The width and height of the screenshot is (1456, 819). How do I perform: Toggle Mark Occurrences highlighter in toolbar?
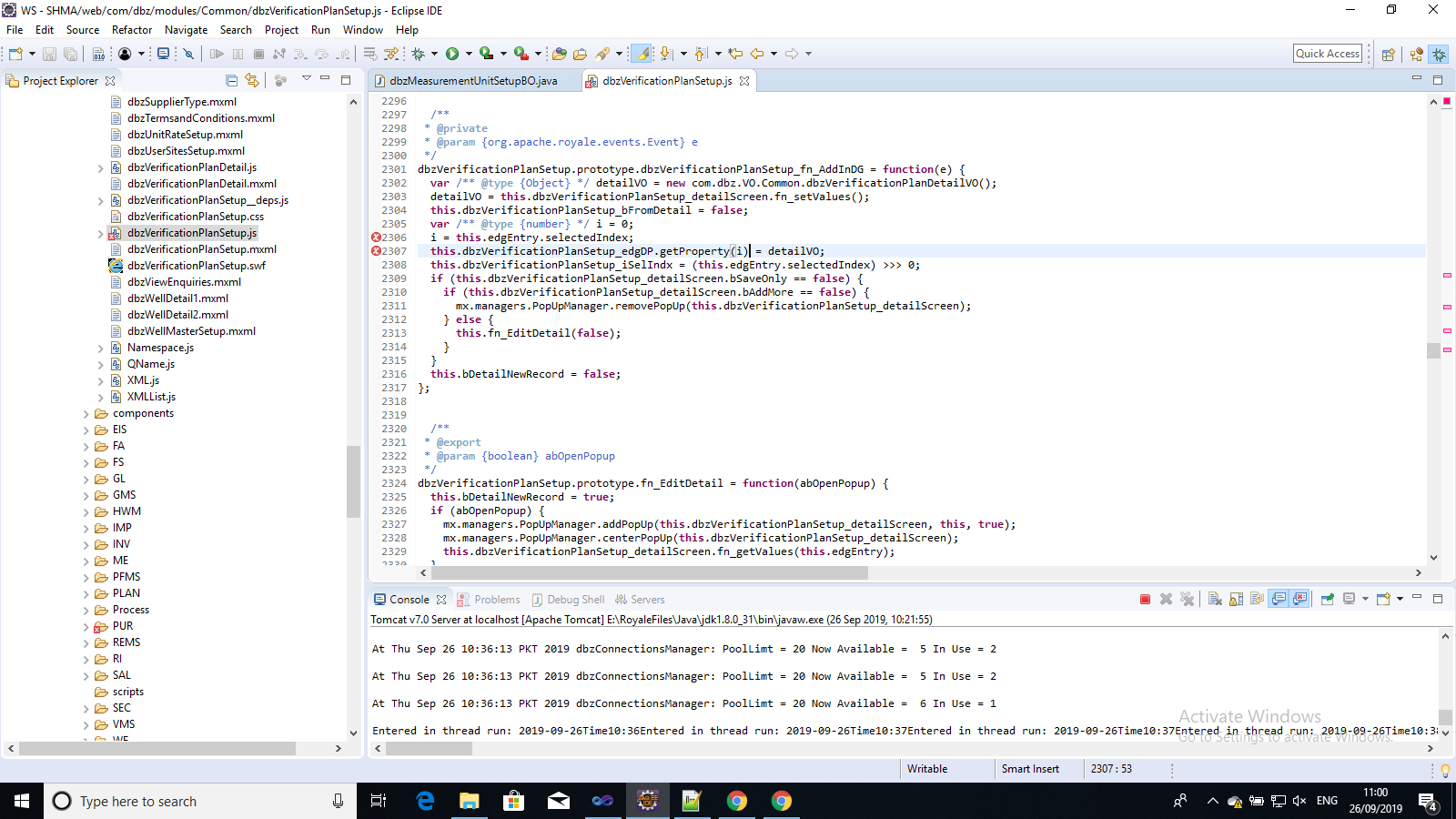pos(642,54)
